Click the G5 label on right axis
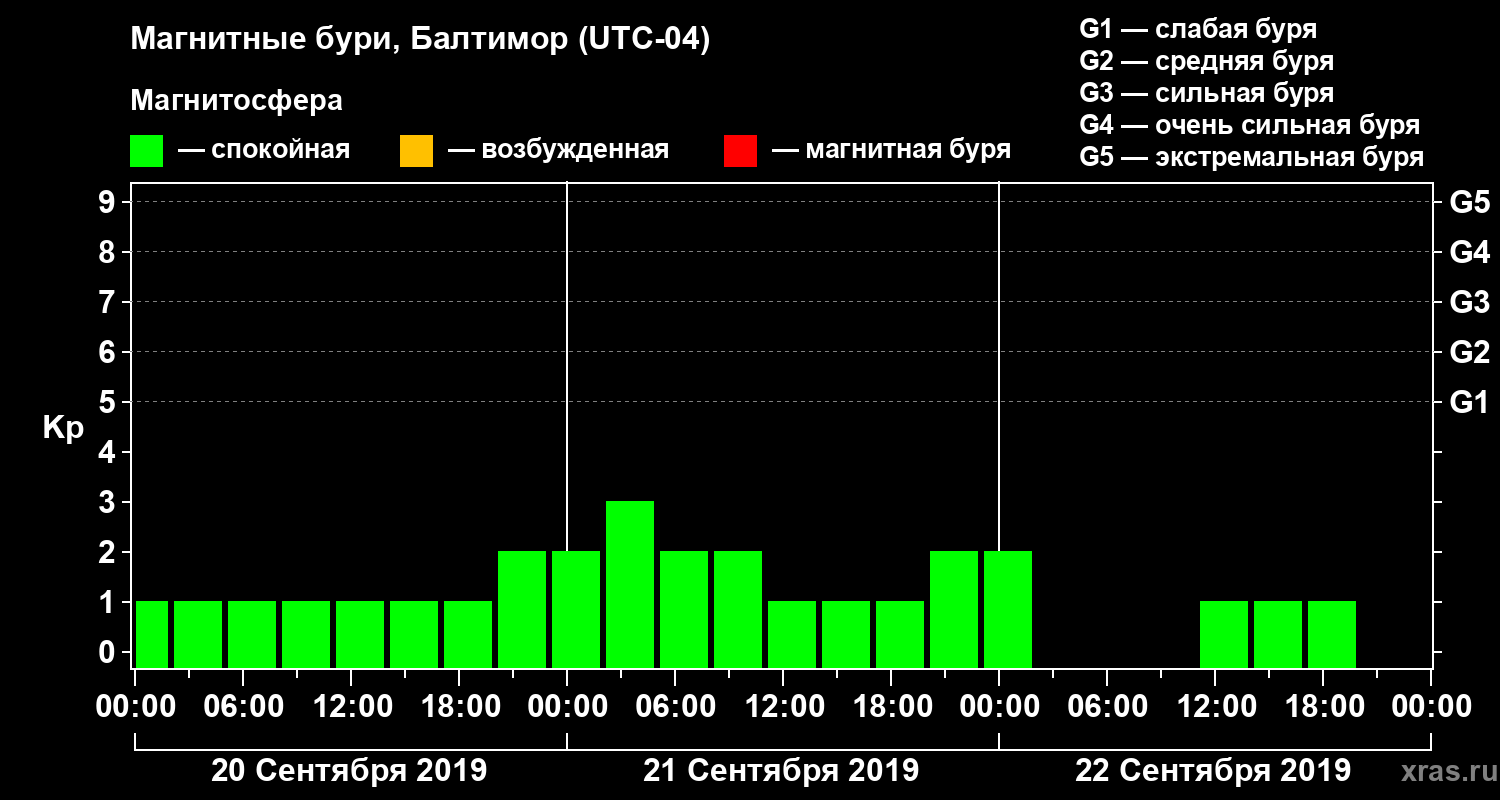The height and width of the screenshot is (800, 1500). [x=1469, y=202]
